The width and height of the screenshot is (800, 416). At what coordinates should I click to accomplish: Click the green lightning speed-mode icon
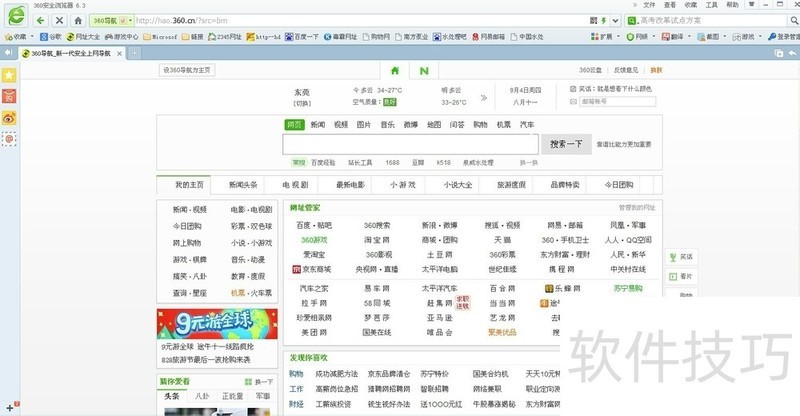(604, 20)
